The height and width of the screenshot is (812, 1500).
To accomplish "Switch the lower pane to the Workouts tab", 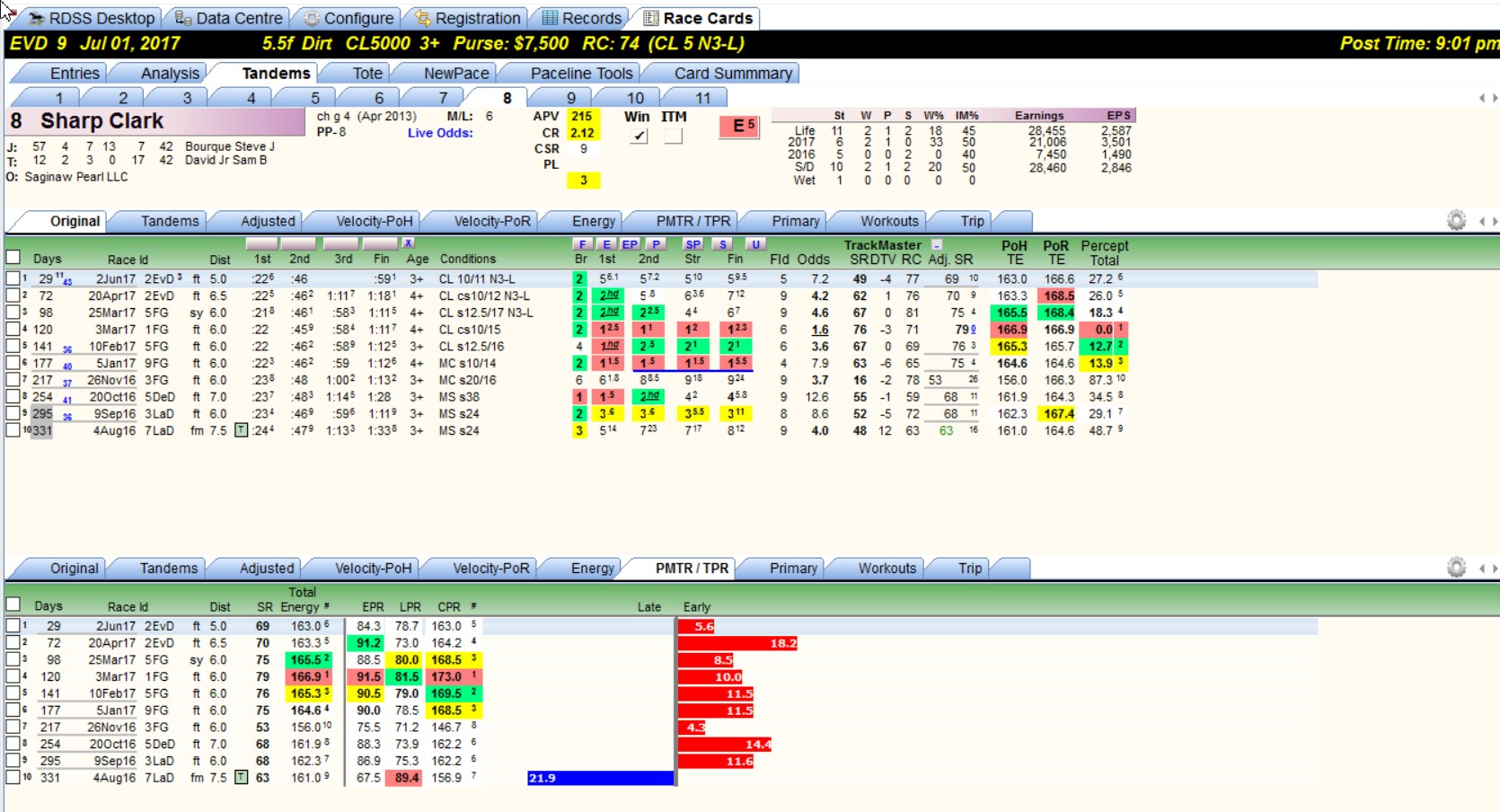I will click(887, 568).
